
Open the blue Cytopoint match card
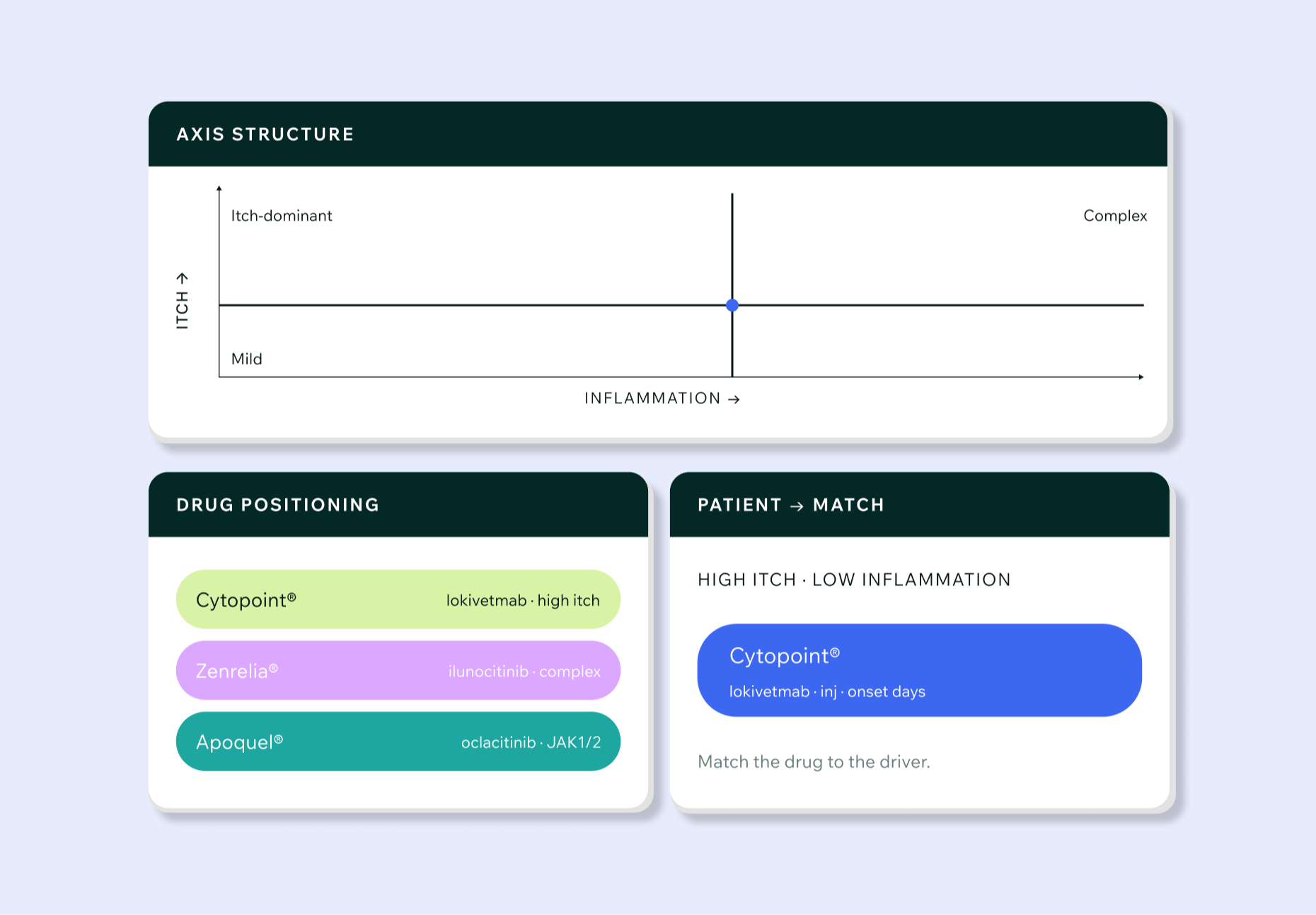coord(920,670)
